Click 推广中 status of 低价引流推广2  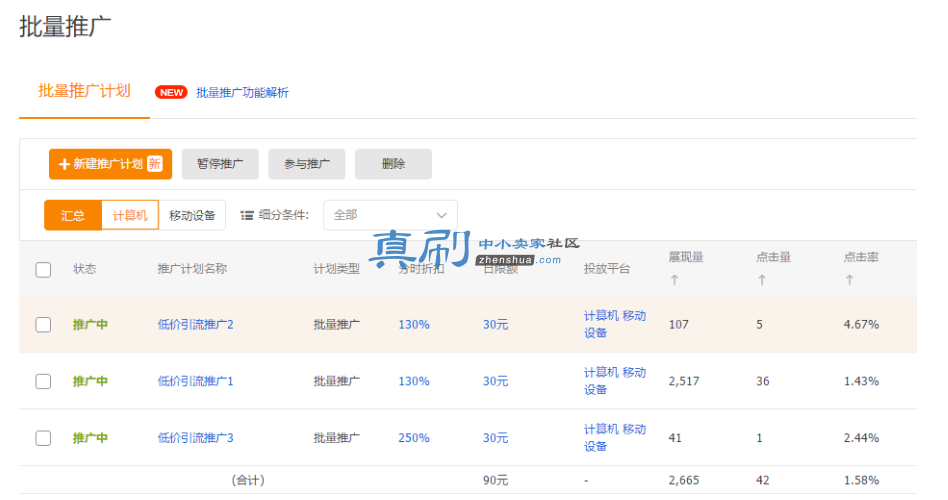point(90,325)
